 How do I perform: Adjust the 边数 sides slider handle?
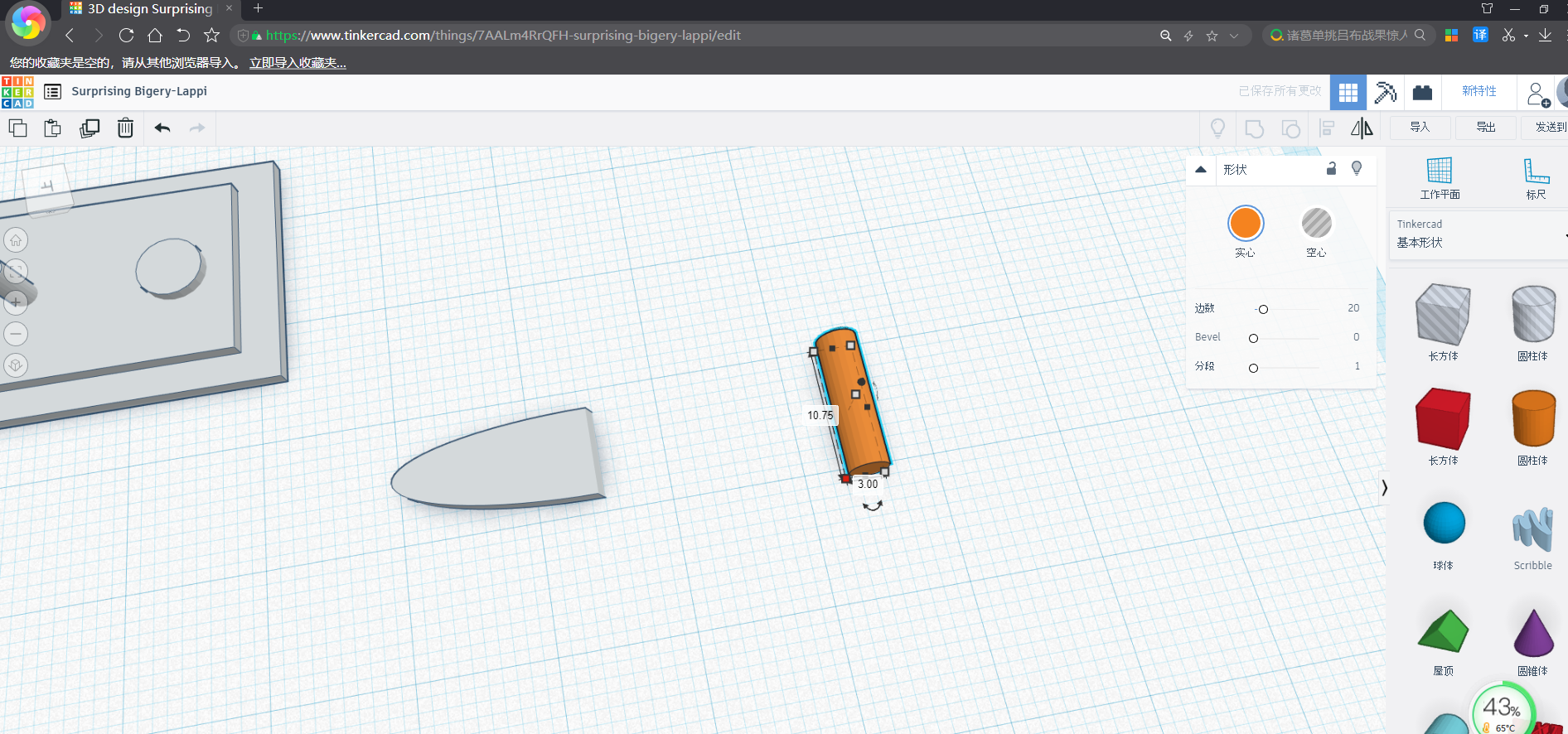[x=1263, y=309]
